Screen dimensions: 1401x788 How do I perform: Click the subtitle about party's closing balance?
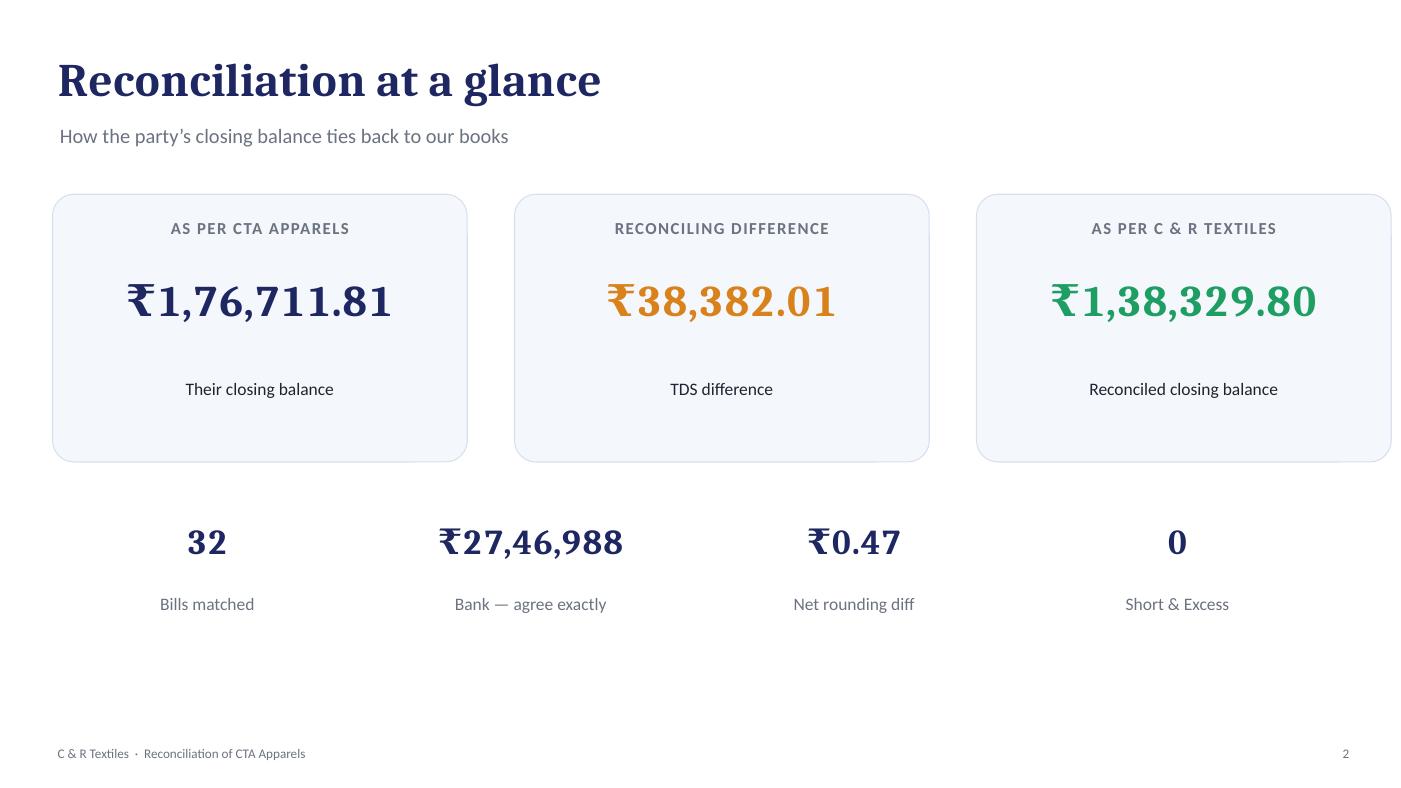tap(284, 137)
